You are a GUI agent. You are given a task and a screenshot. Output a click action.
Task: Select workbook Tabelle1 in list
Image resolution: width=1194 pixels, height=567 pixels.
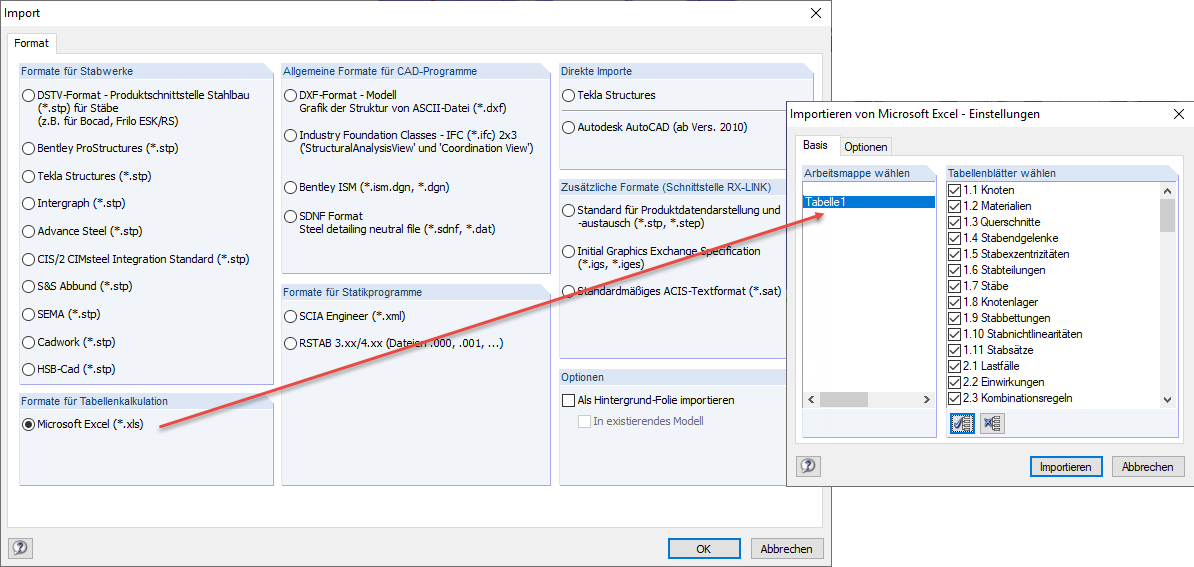pos(869,202)
